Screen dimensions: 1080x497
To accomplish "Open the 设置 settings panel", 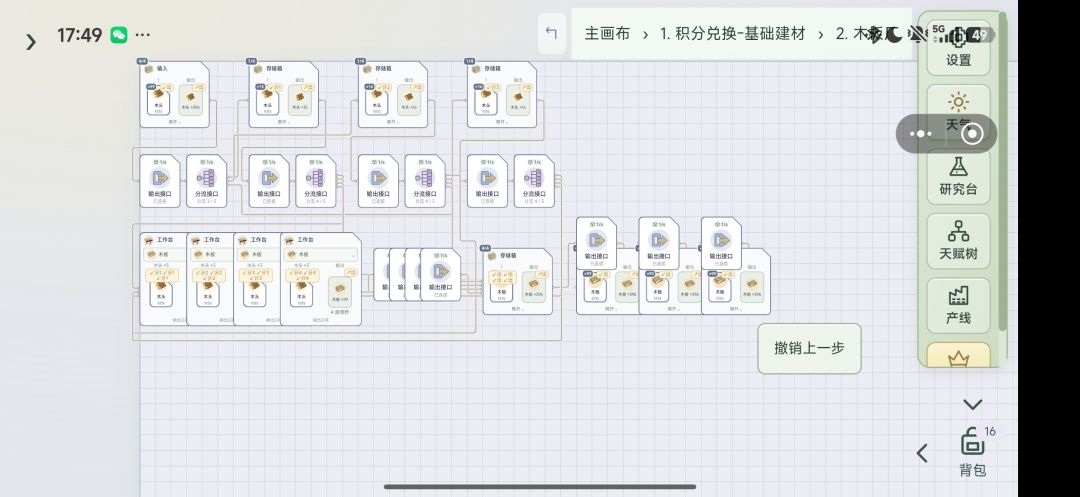I will click(958, 45).
